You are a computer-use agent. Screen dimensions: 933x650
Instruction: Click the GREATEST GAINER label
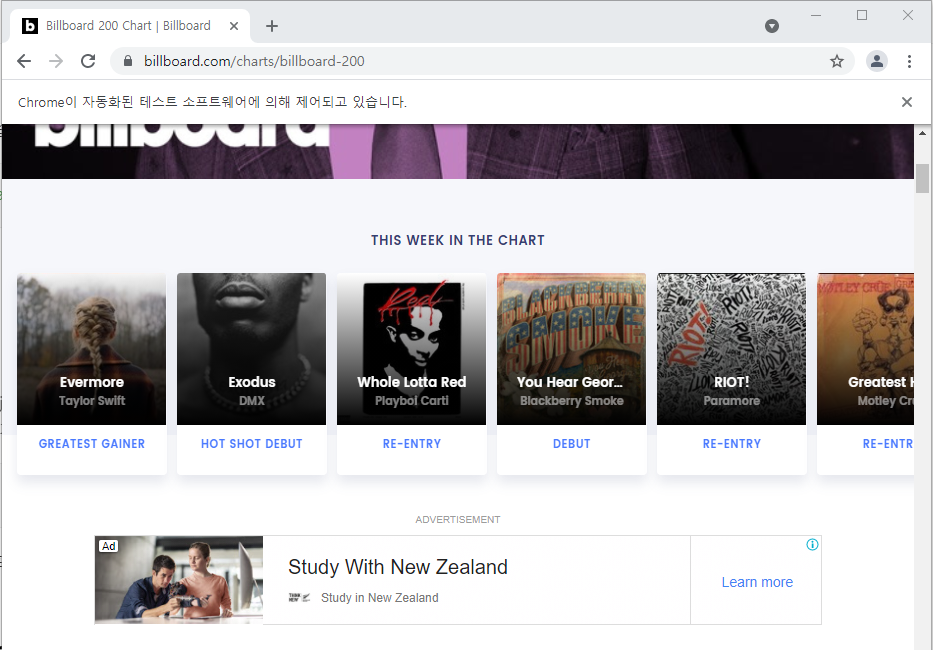tap(92, 443)
